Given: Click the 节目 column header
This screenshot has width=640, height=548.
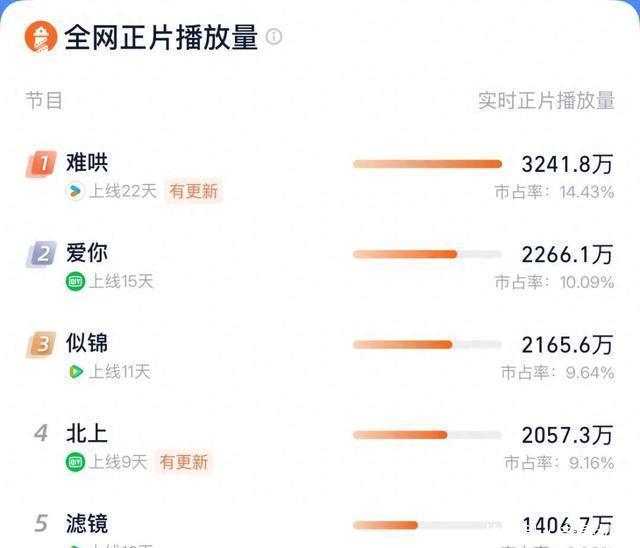Looking at the screenshot, I should click(x=45, y=100).
